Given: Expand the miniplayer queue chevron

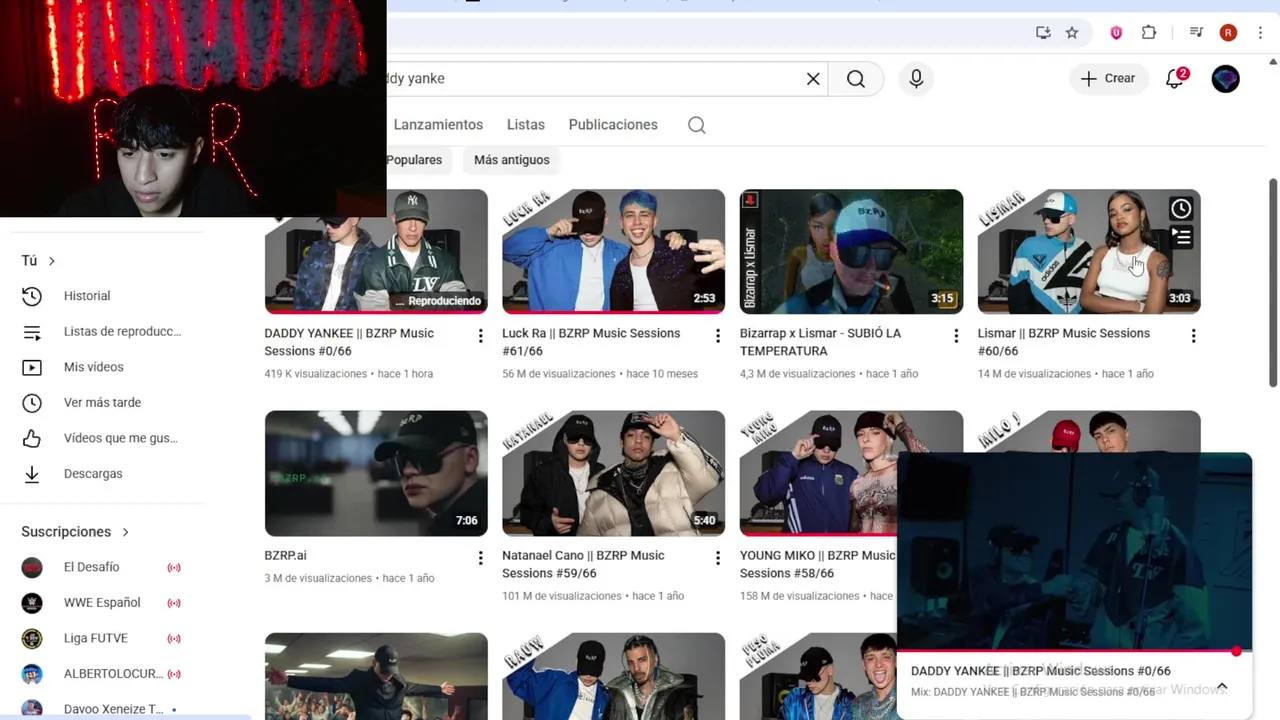Looking at the screenshot, I should 1221,687.
